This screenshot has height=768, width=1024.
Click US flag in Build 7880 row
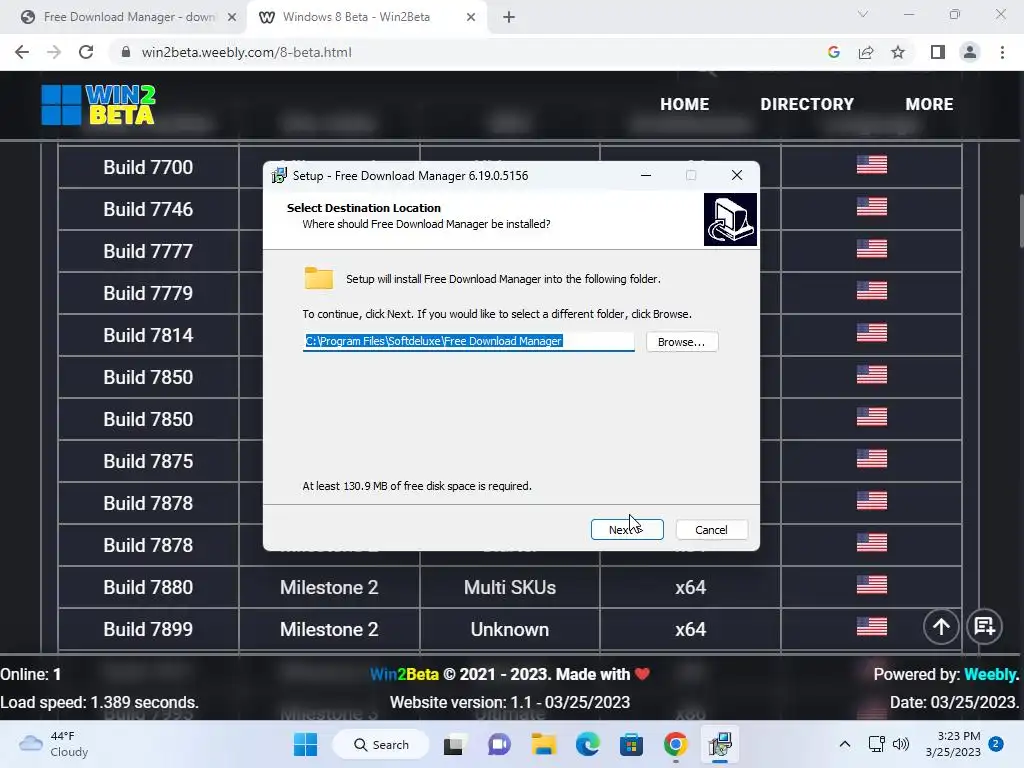872,584
